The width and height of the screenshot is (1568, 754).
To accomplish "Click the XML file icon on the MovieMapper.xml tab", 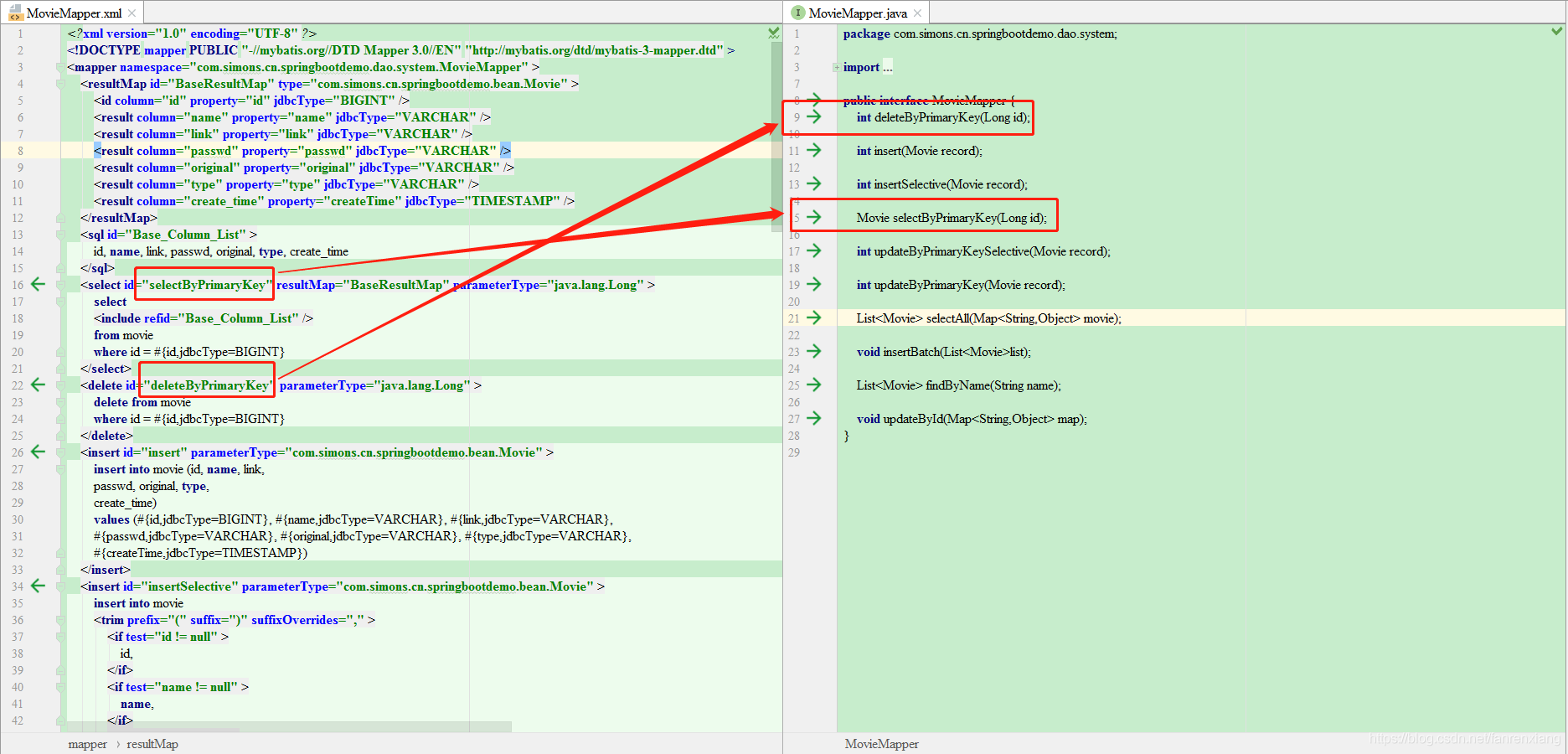I will tap(15, 13).
